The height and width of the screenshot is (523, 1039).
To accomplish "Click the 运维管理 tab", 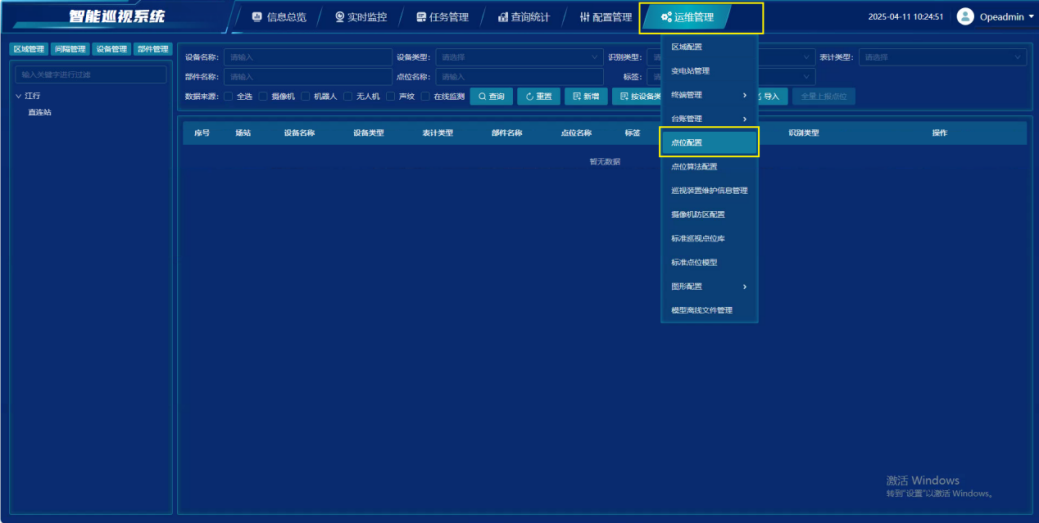I will click(x=687, y=17).
